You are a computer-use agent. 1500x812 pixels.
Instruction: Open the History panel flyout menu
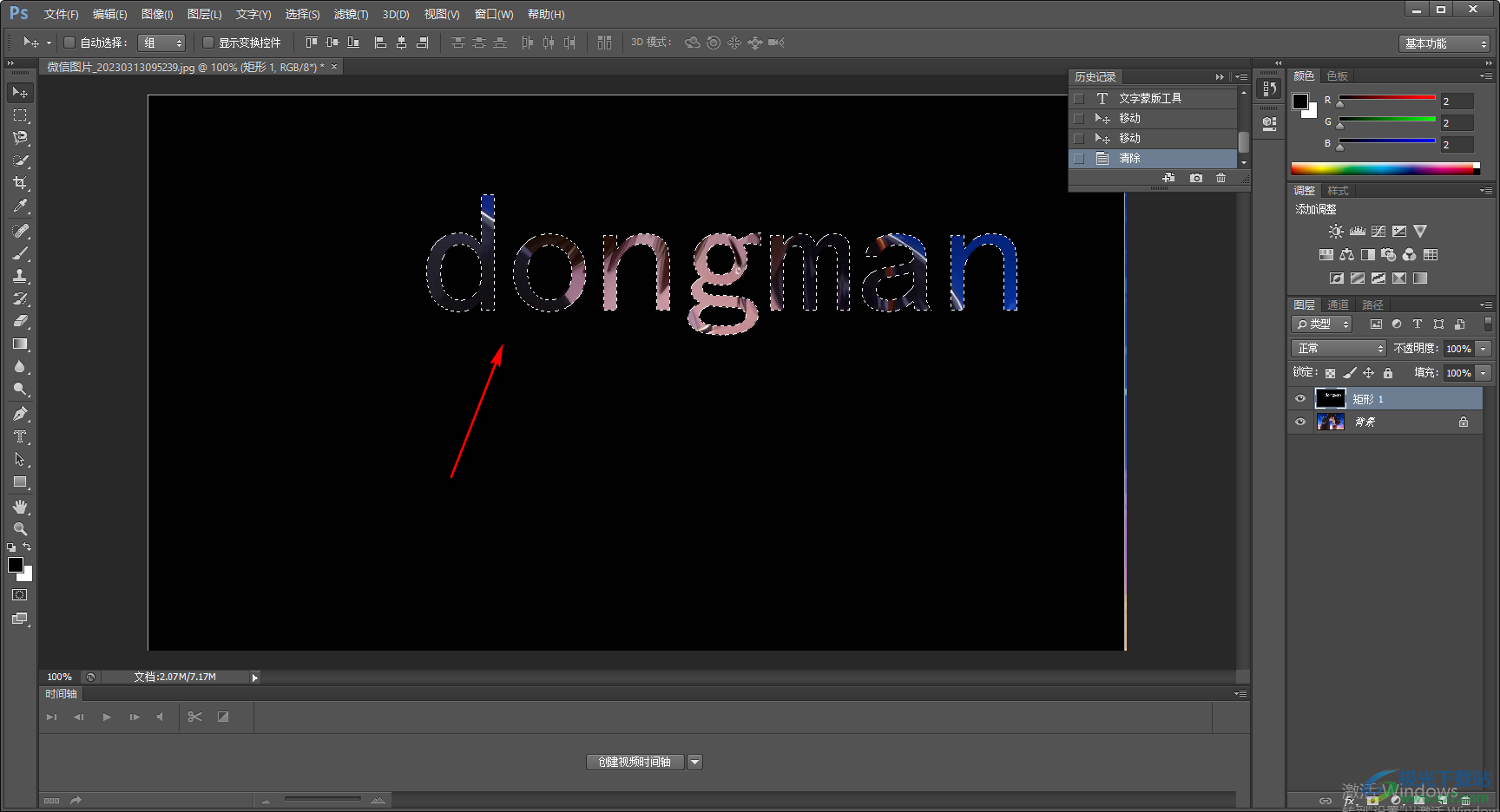coord(1241,77)
